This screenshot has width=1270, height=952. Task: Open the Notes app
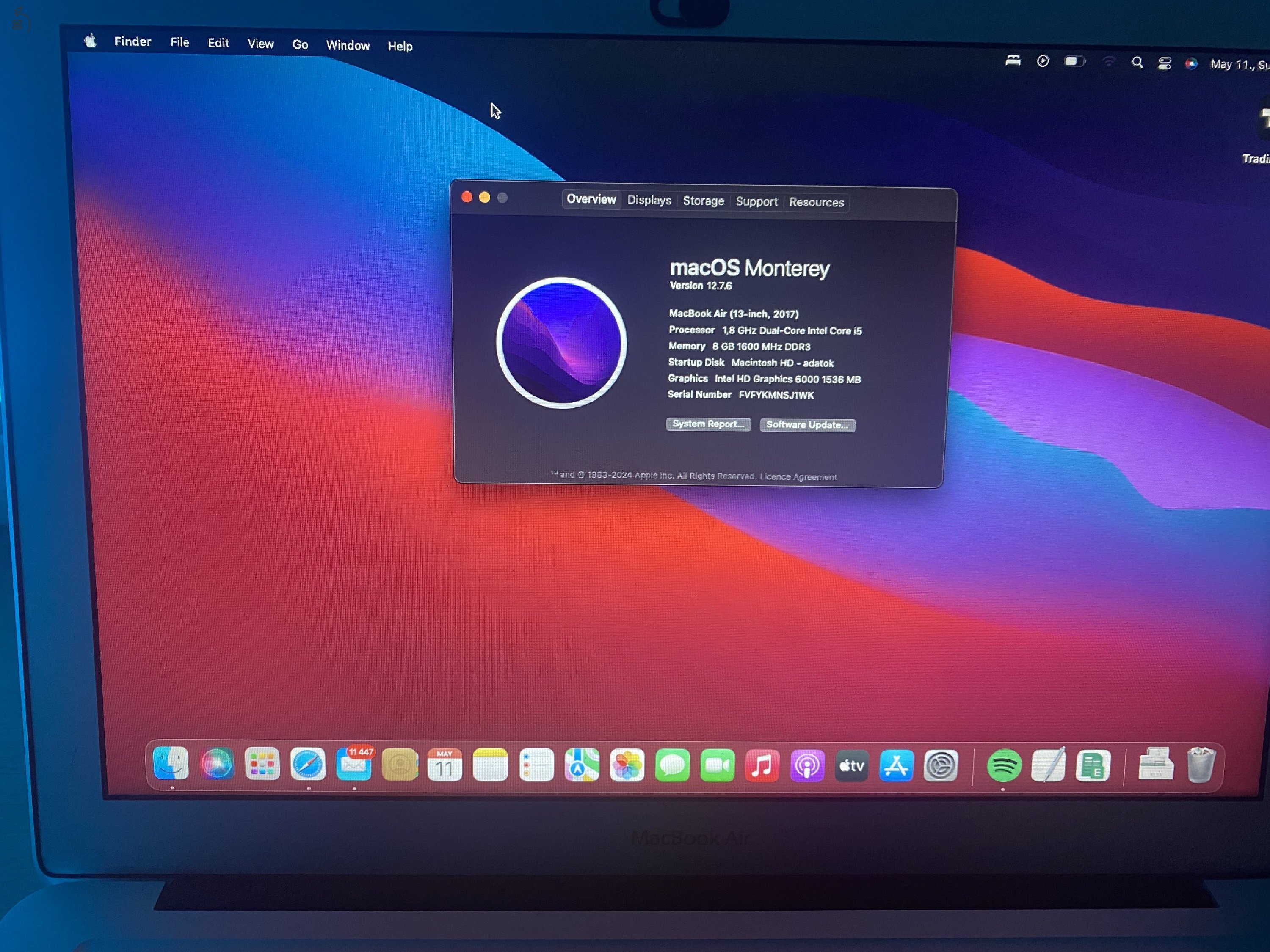tap(490, 765)
